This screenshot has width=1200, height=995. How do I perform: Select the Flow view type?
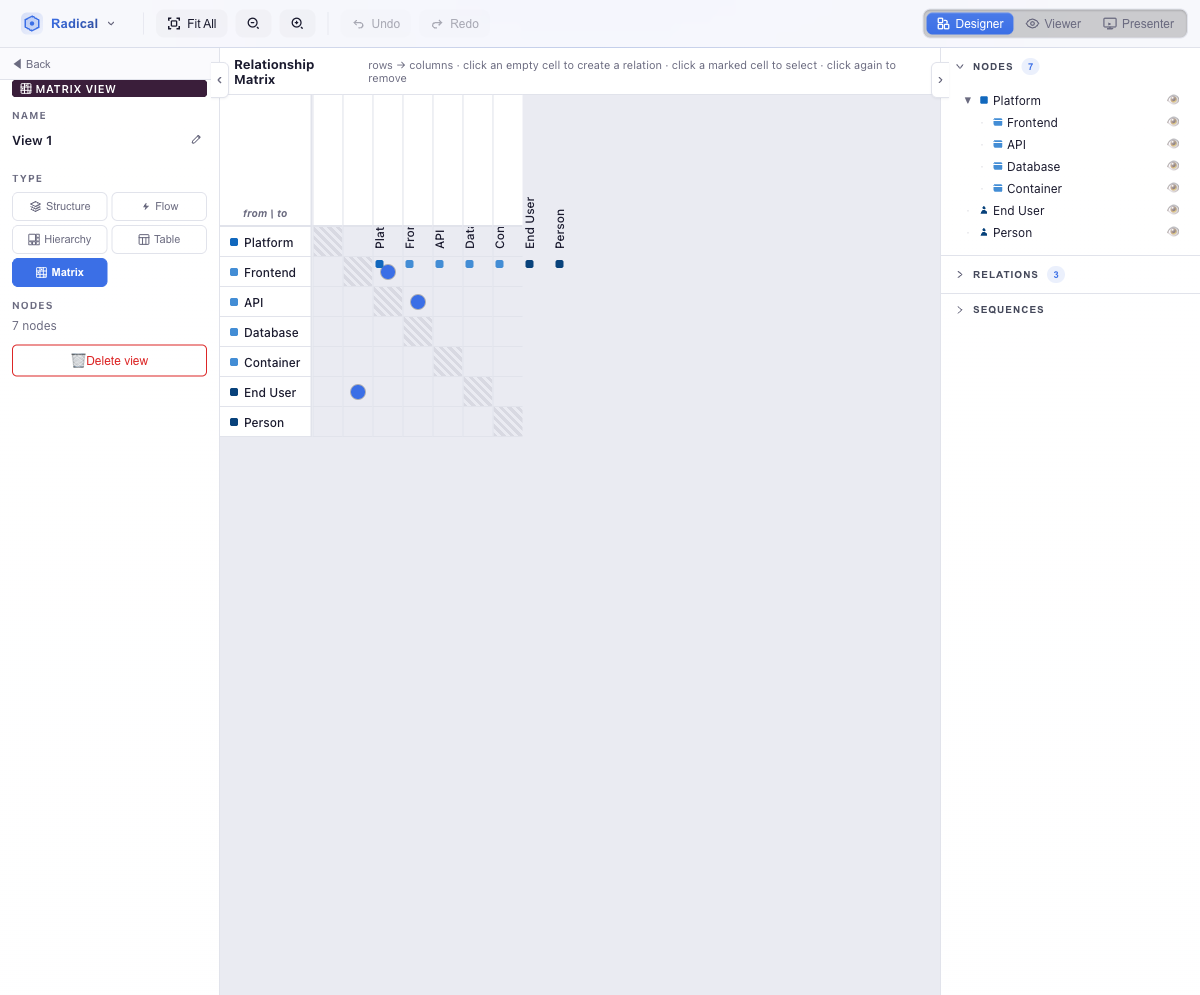pyautogui.click(x=159, y=206)
